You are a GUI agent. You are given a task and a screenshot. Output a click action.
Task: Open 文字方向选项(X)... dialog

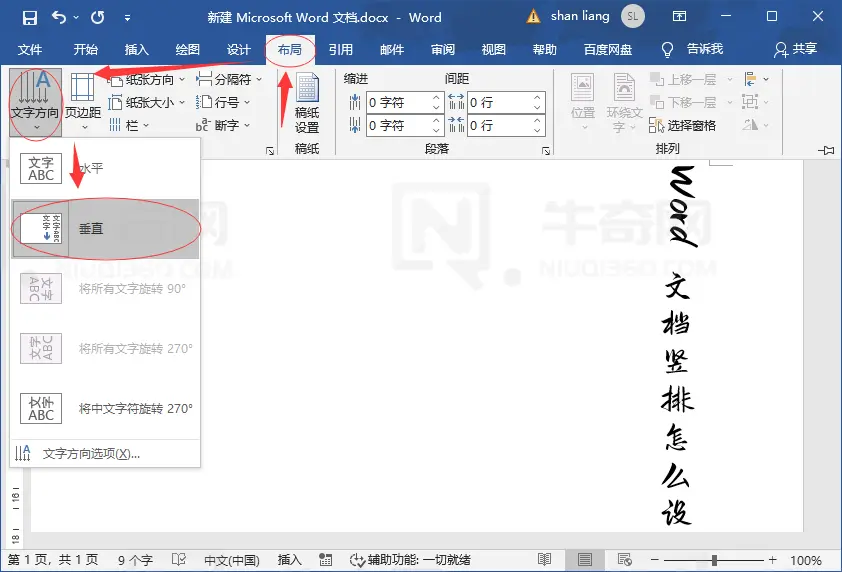(x=105, y=454)
